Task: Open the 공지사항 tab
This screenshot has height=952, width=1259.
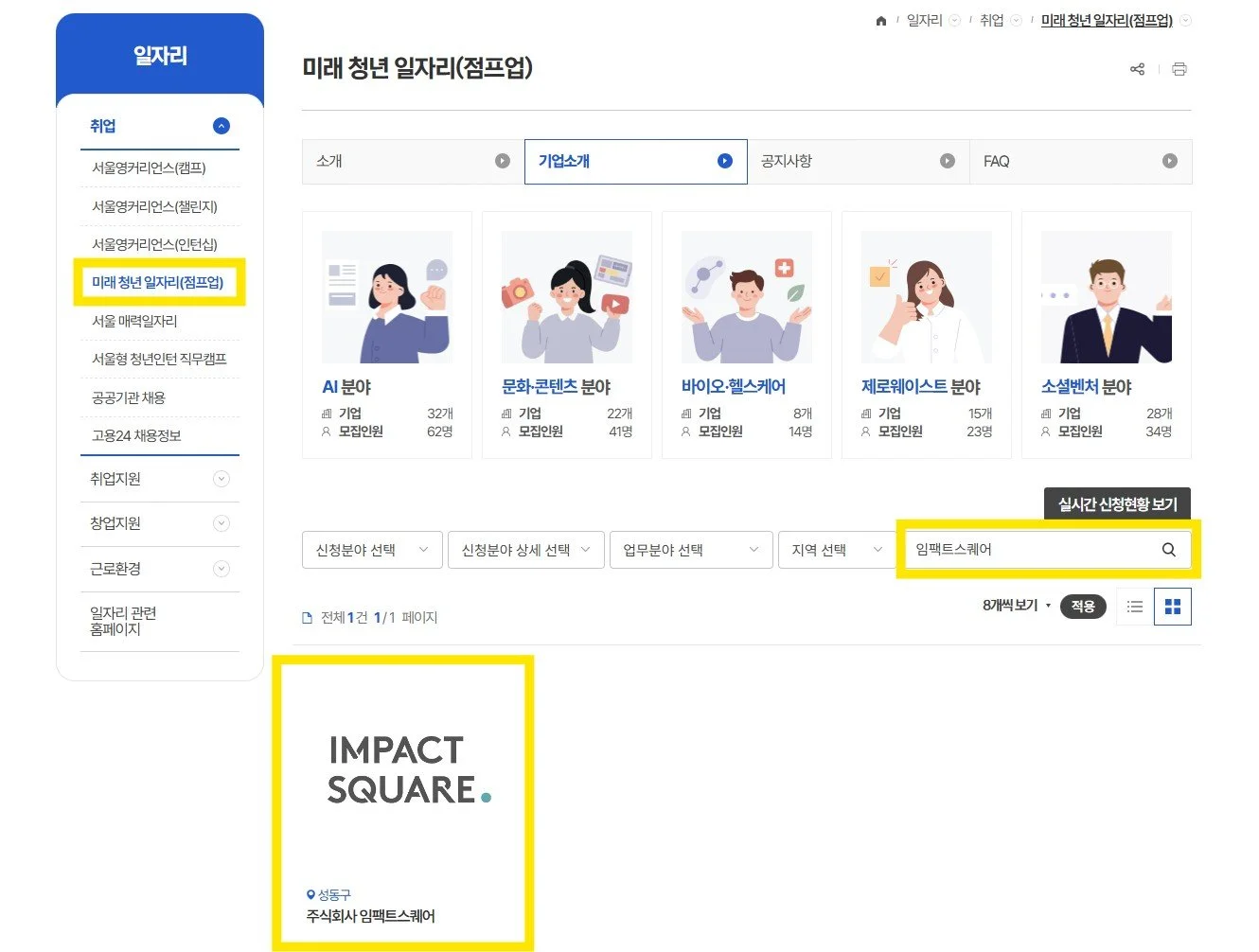Action: coord(859,162)
